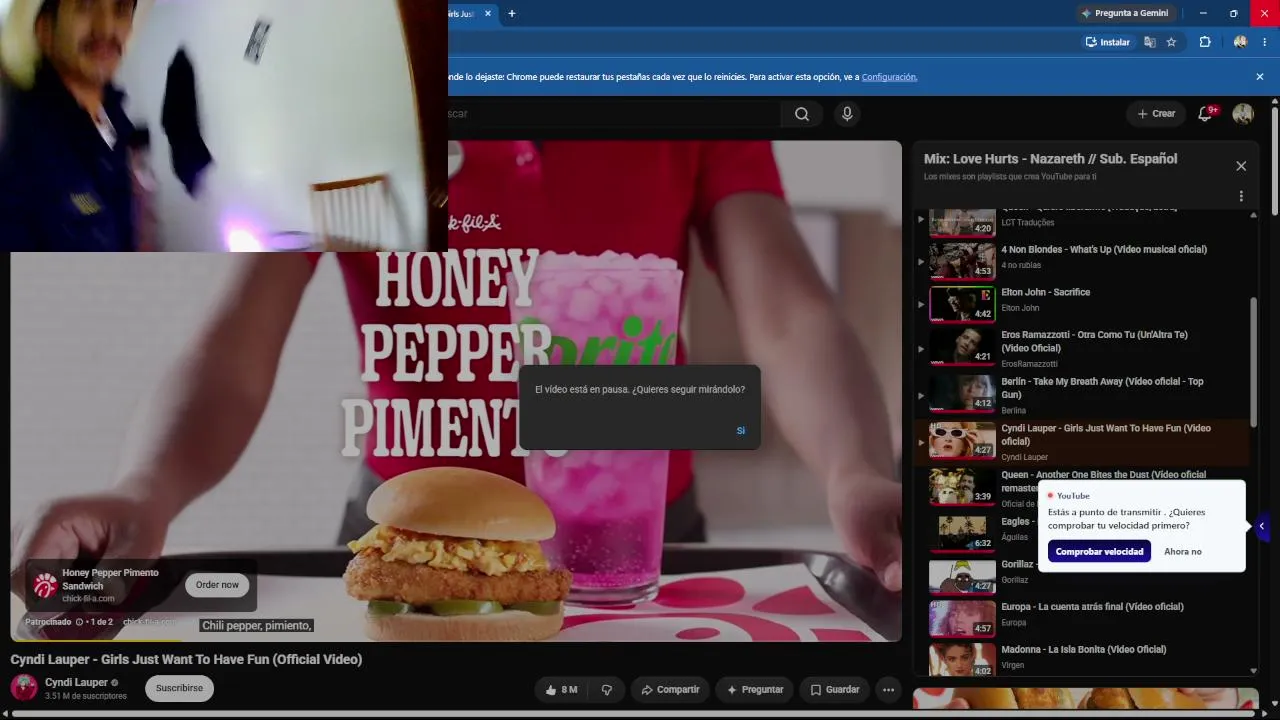Image resolution: width=1280 pixels, height=720 pixels.
Task: Open the Chick-fil-A ad logo
Action: 45,585
